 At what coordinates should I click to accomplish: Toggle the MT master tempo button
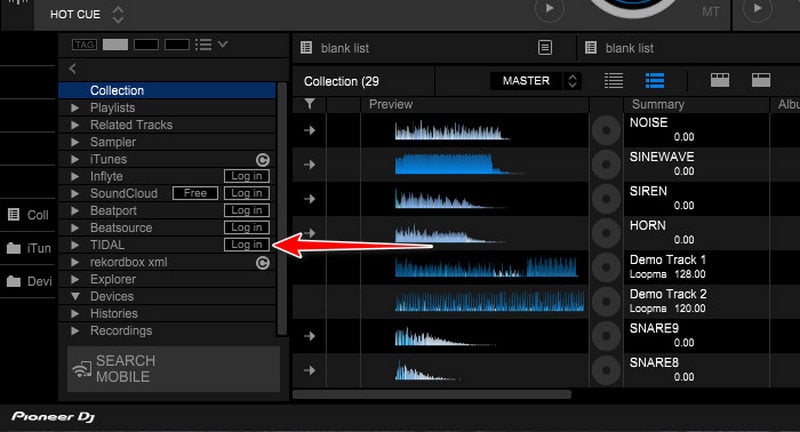coord(711,11)
